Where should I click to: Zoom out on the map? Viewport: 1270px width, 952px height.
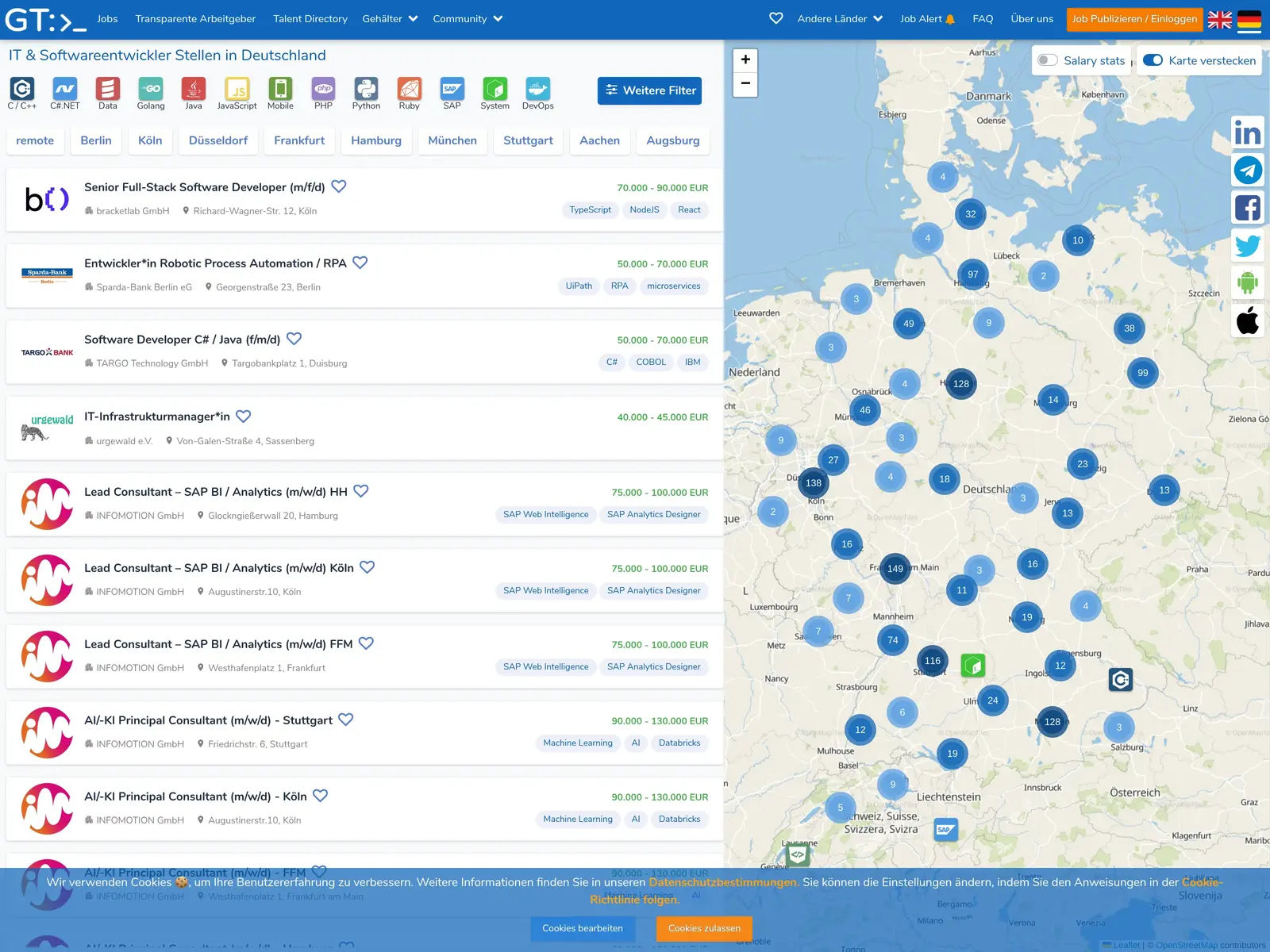pos(745,84)
